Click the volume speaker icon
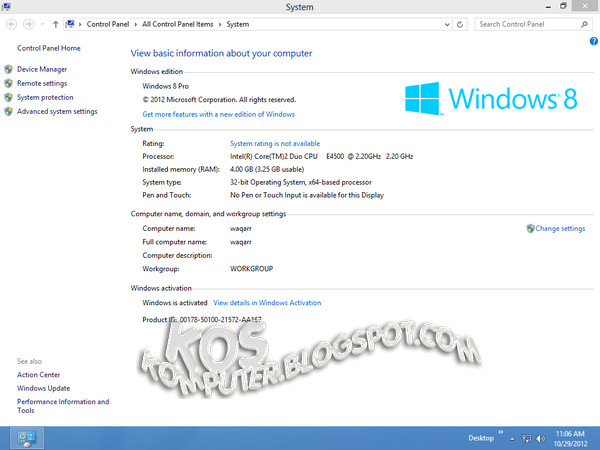The width and height of the screenshot is (600, 450). pyautogui.click(x=540, y=439)
